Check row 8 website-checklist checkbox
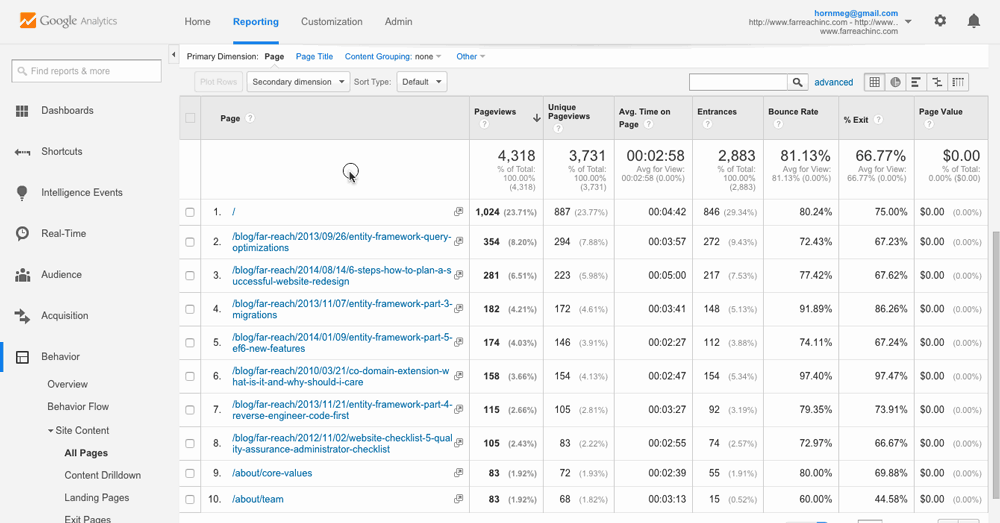This screenshot has height=523, width=1000. click(190, 443)
